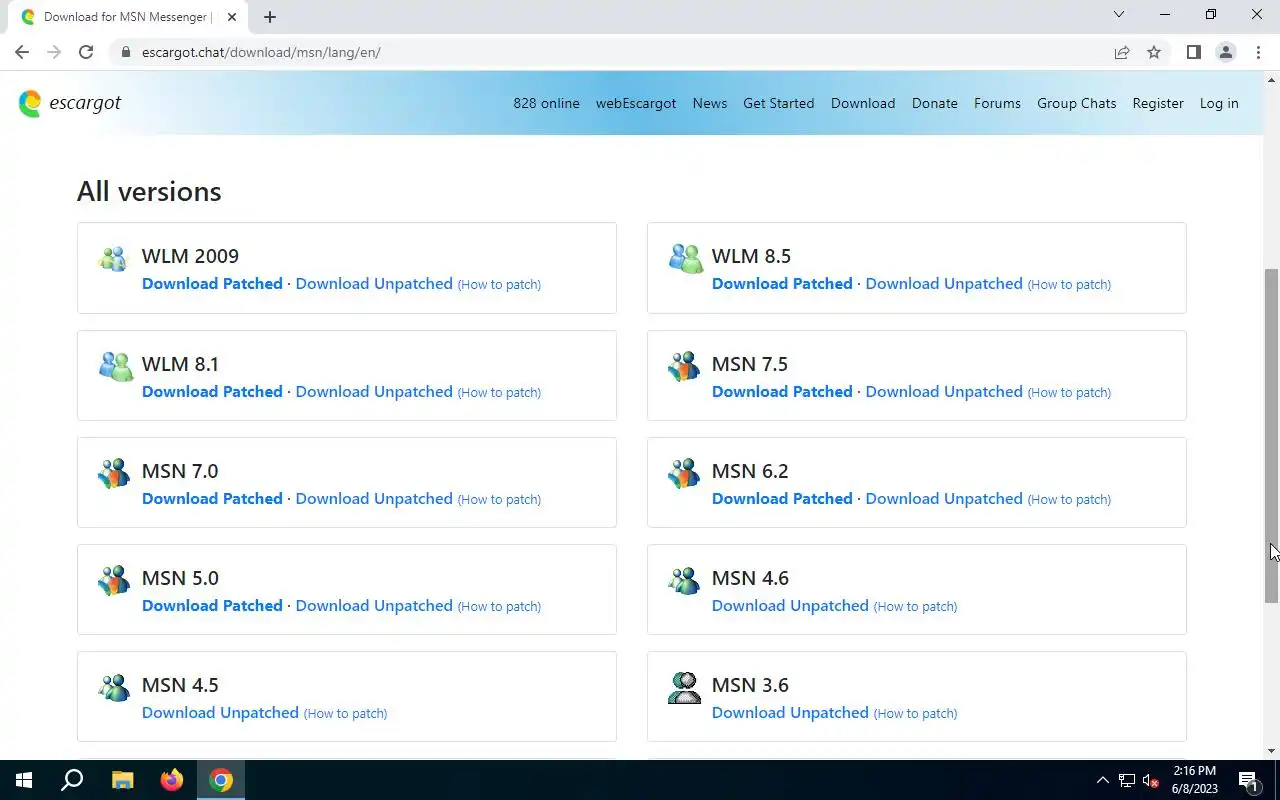The height and width of the screenshot is (800, 1280).
Task: Click the WLM 2009 messenger icon
Action: [x=114, y=259]
